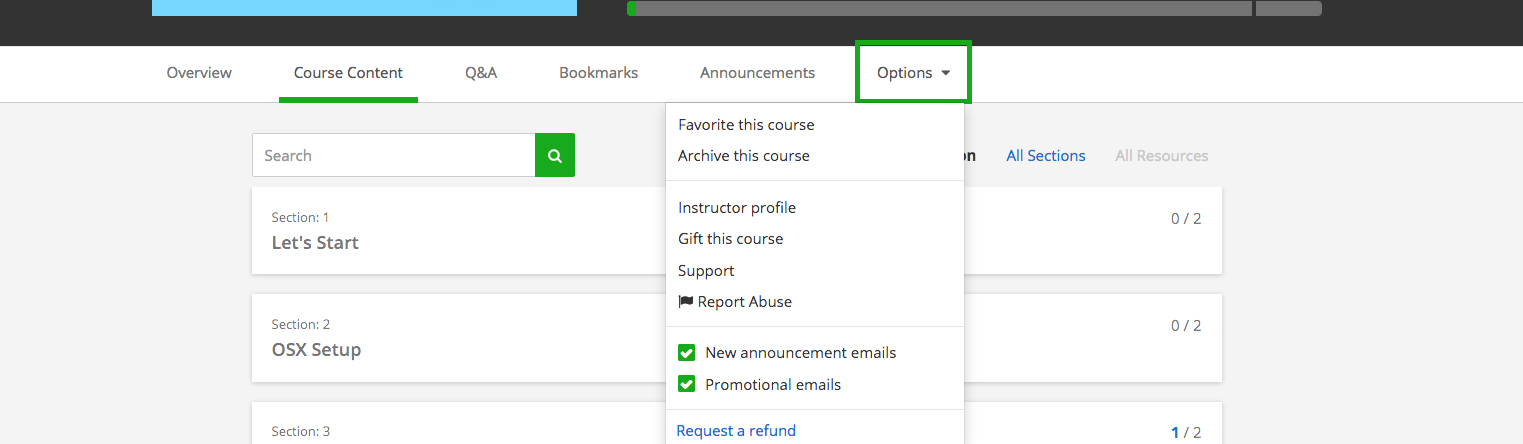
Task: Click the All Resources filter
Action: (1162, 155)
